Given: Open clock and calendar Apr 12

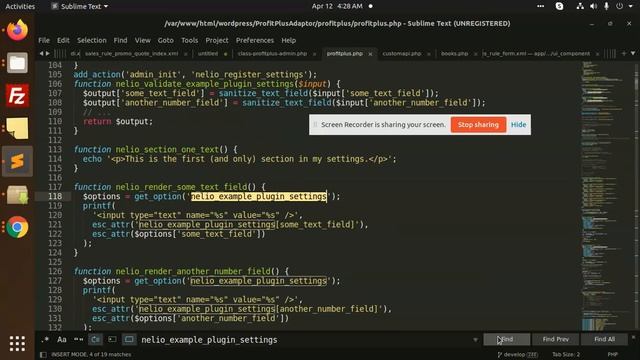Looking at the screenshot, I should pos(337,6).
